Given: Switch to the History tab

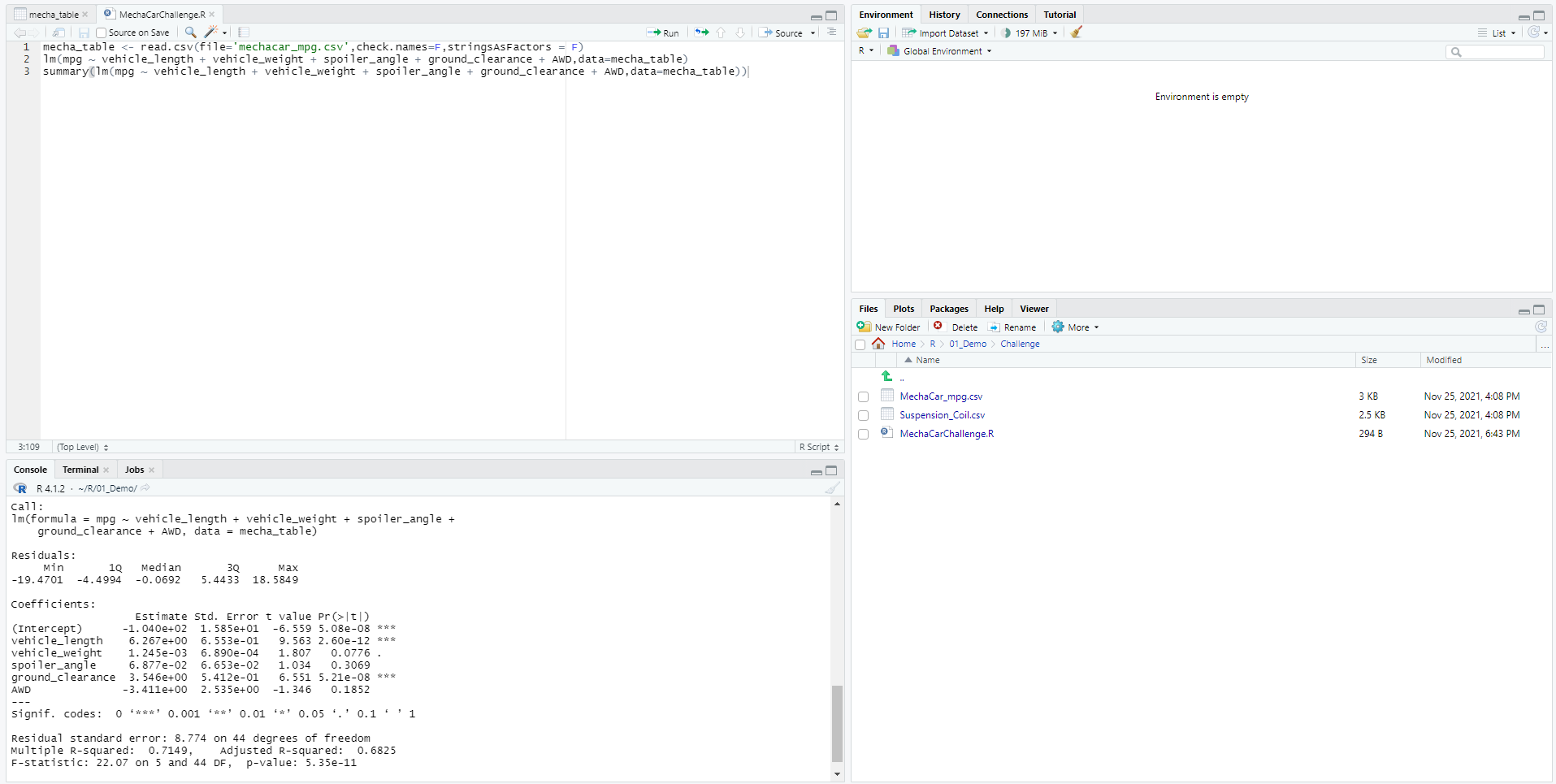Looking at the screenshot, I should point(943,14).
